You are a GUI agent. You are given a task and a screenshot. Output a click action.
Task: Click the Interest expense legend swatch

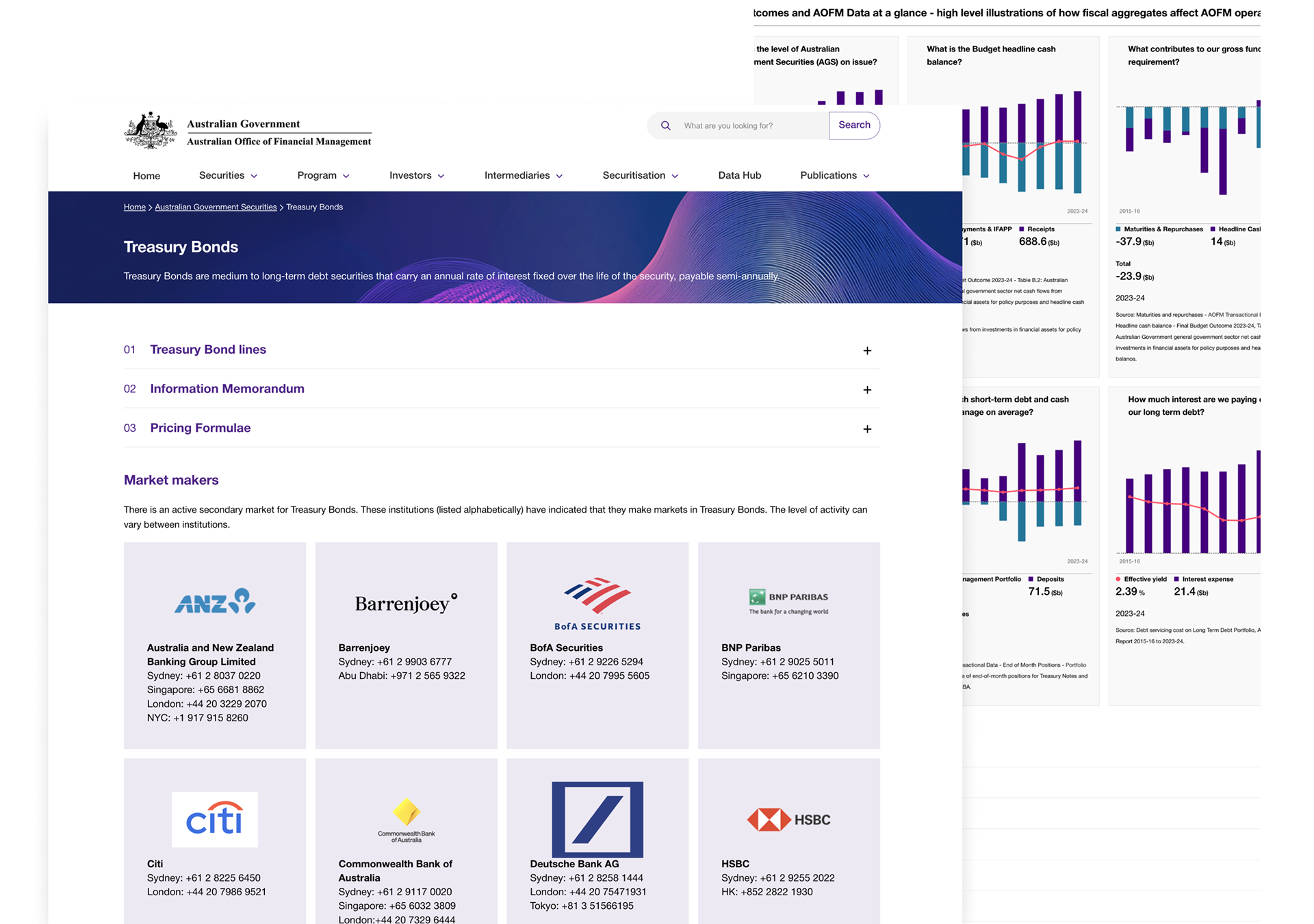point(1176,579)
